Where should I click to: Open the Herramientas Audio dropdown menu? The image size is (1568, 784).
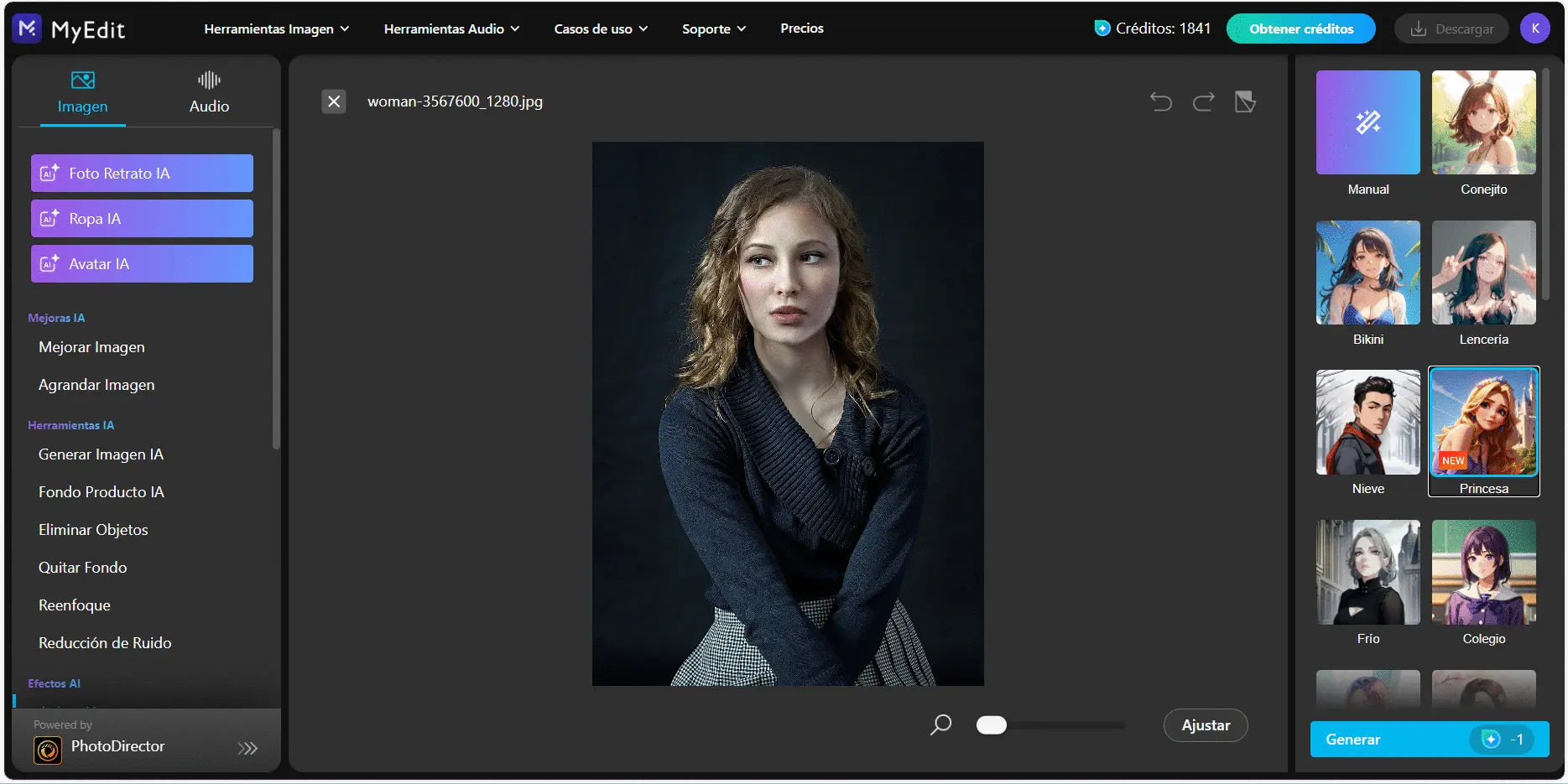click(x=452, y=29)
